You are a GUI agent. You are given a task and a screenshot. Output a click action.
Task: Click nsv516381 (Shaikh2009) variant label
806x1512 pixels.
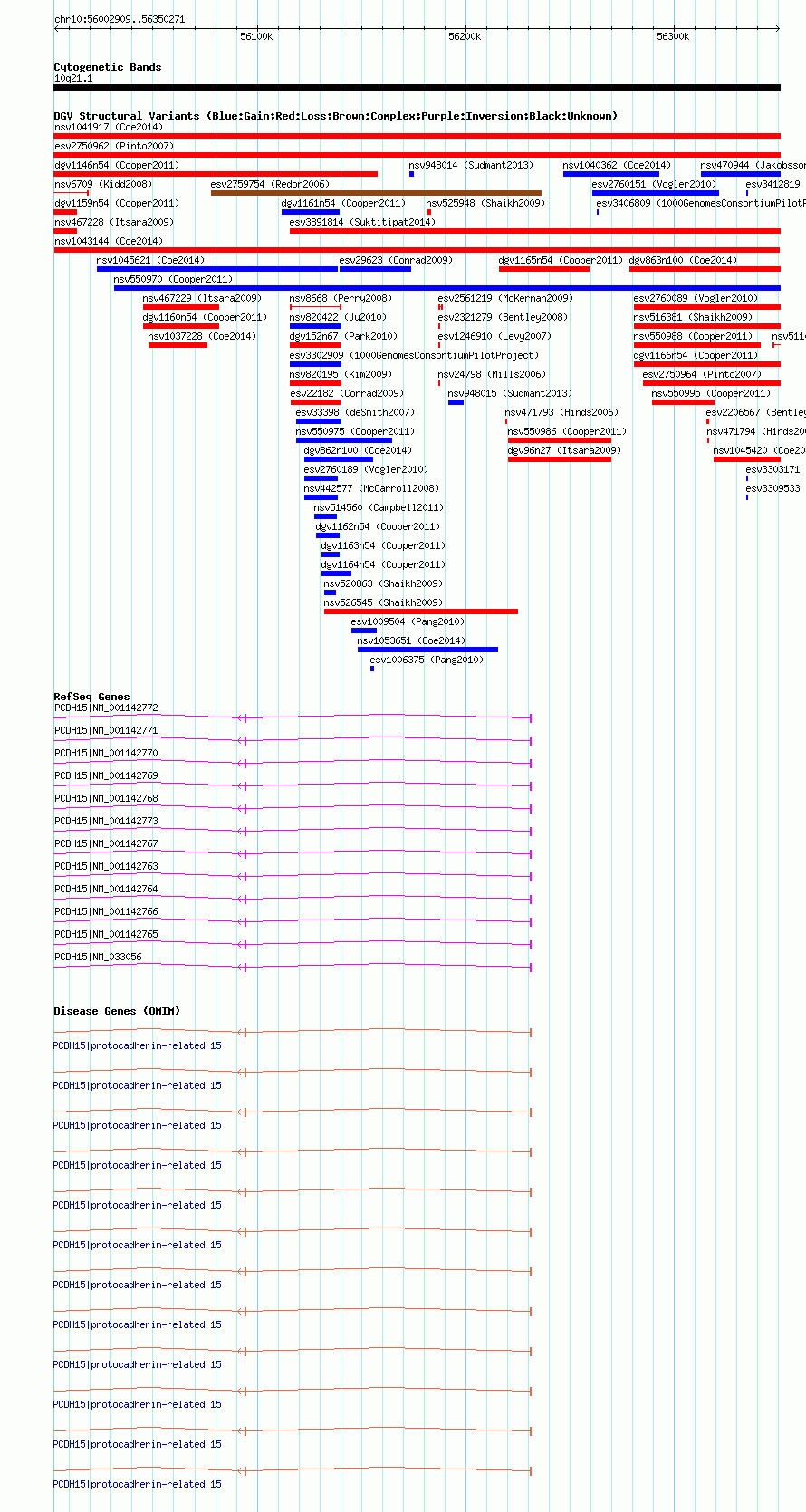click(693, 317)
